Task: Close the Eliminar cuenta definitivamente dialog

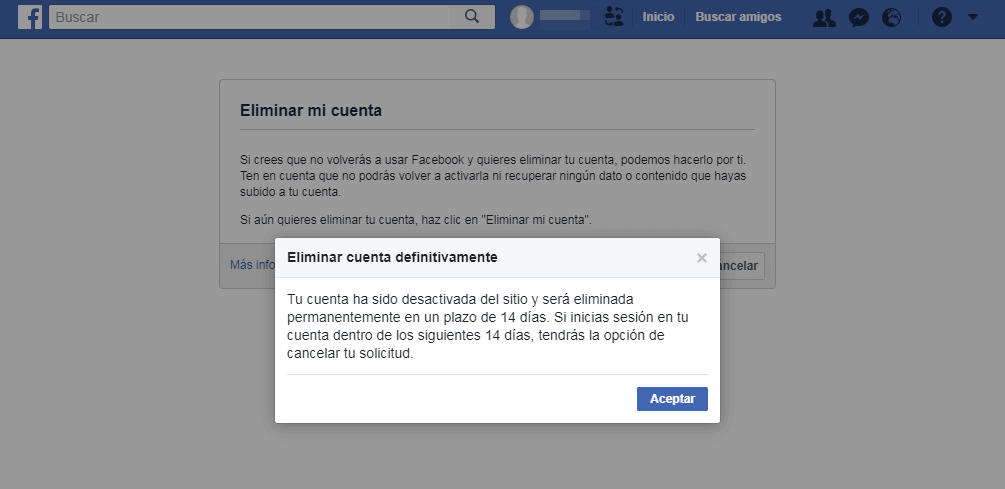Action: click(702, 258)
